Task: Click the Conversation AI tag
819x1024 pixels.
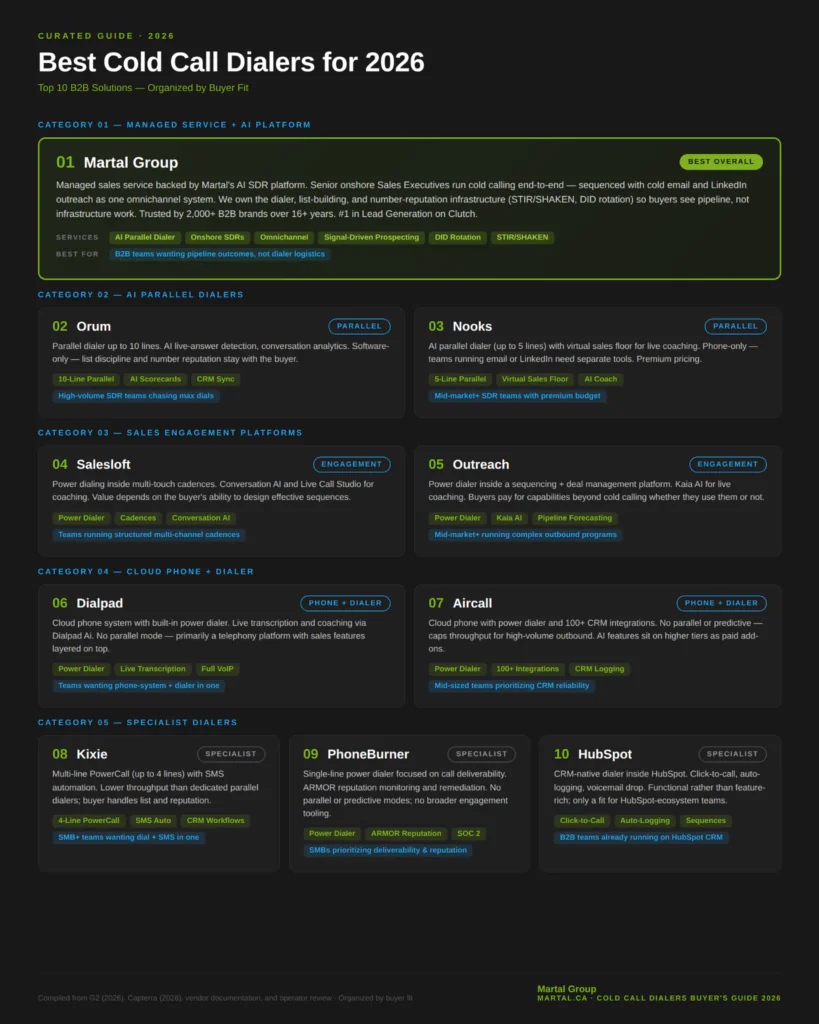Action: click(201, 518)
